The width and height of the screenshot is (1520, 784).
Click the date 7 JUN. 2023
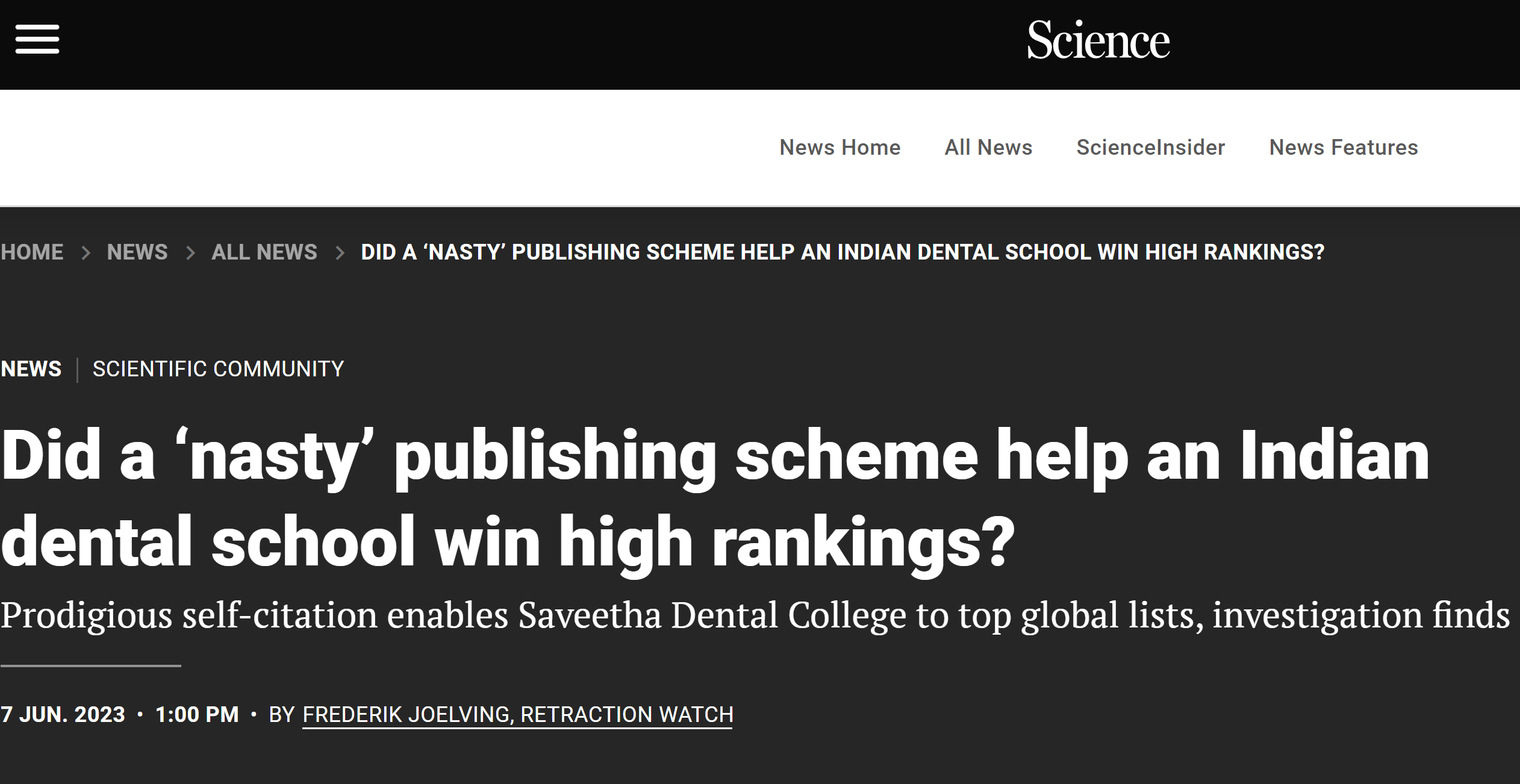(x=63, y=715)
